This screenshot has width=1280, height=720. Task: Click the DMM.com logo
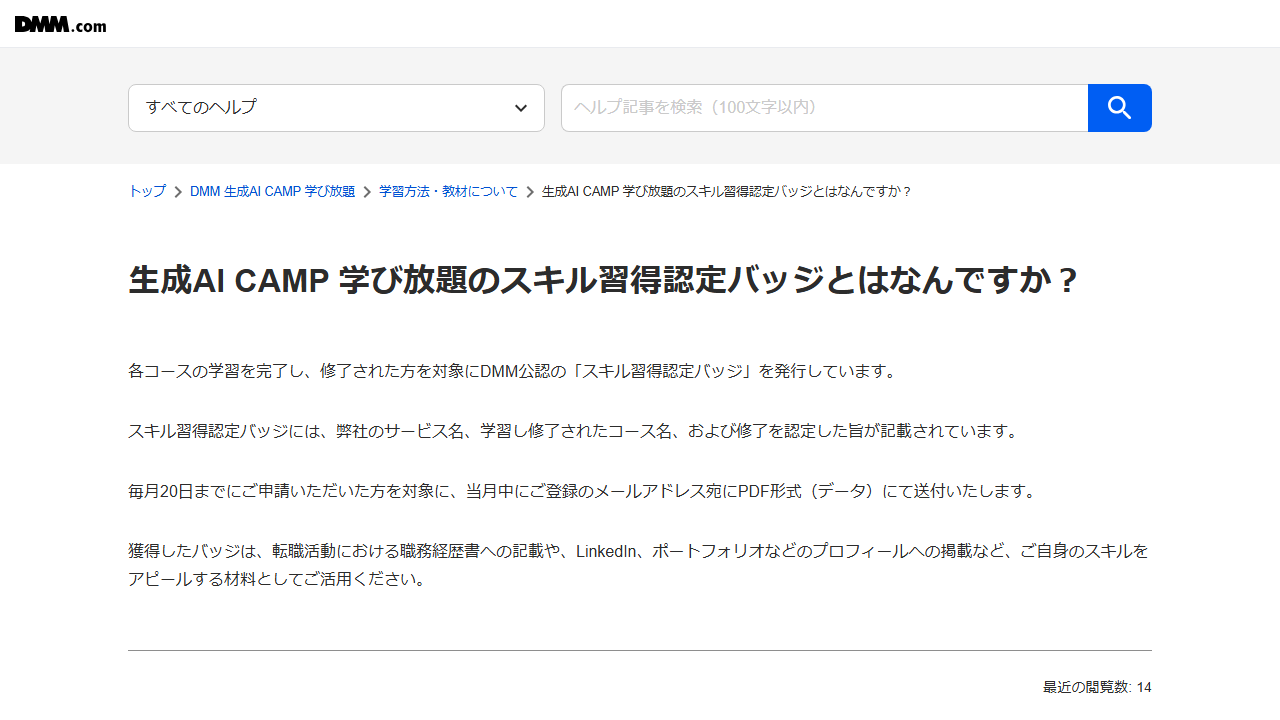click(60, 24)
